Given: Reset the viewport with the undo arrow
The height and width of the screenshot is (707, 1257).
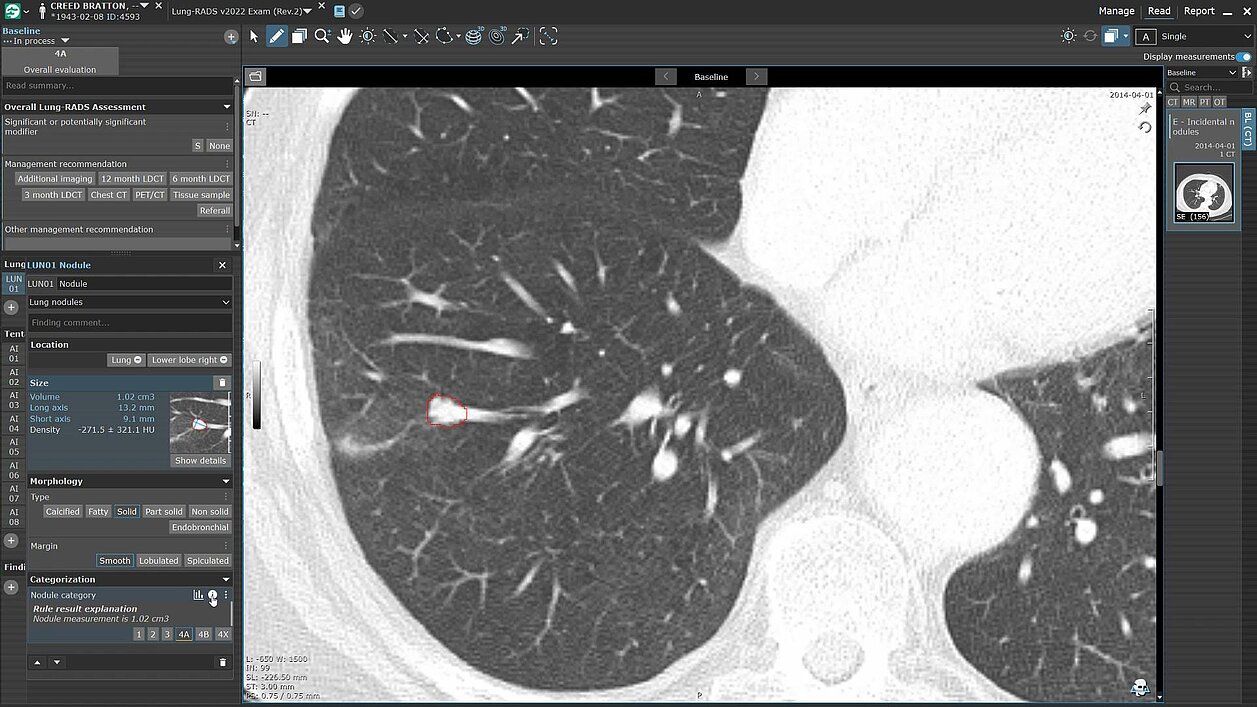Looking at the screenshot, I should pos(1145,127).
